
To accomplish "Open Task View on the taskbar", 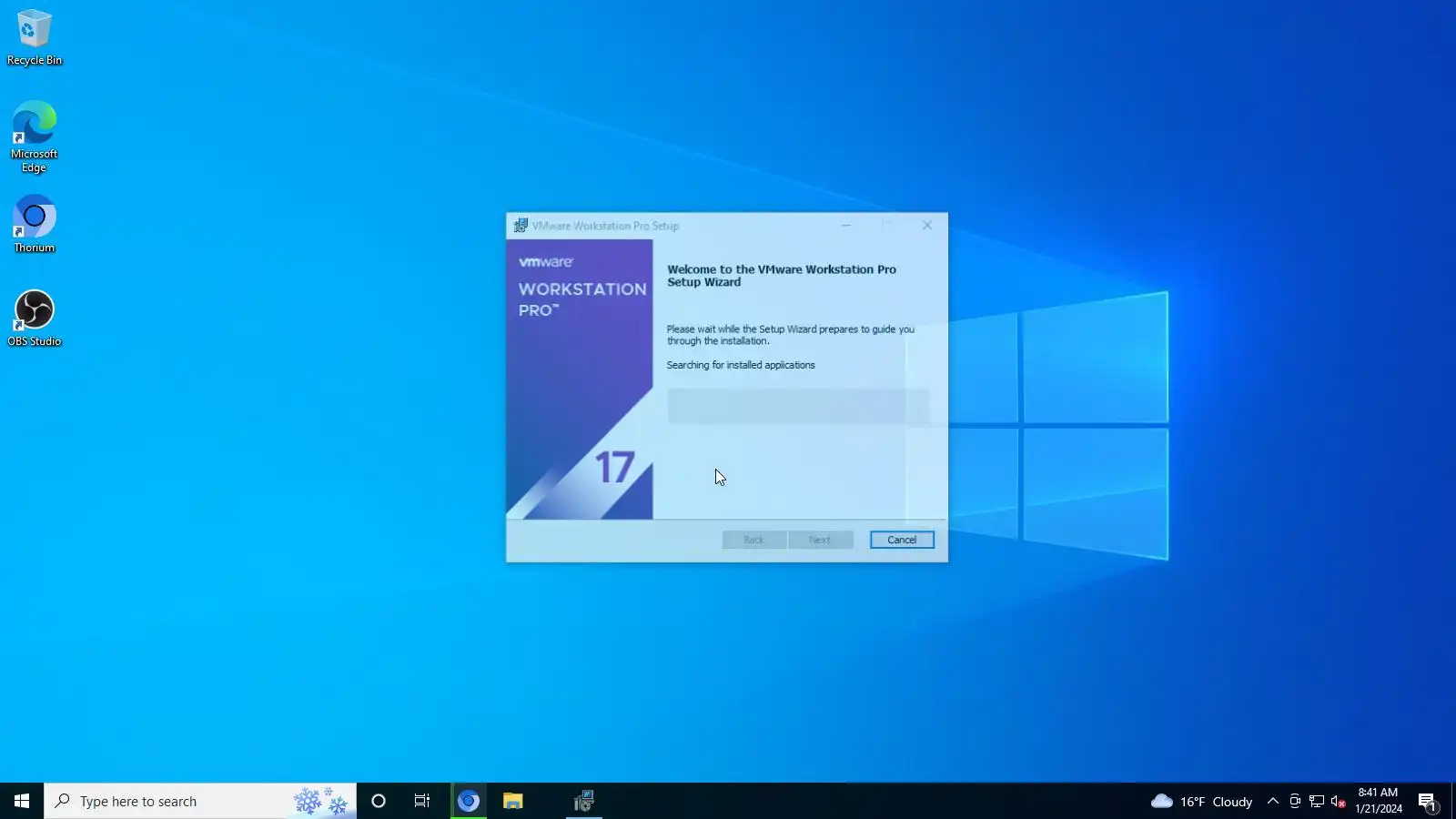I will (x=422, y=801).
